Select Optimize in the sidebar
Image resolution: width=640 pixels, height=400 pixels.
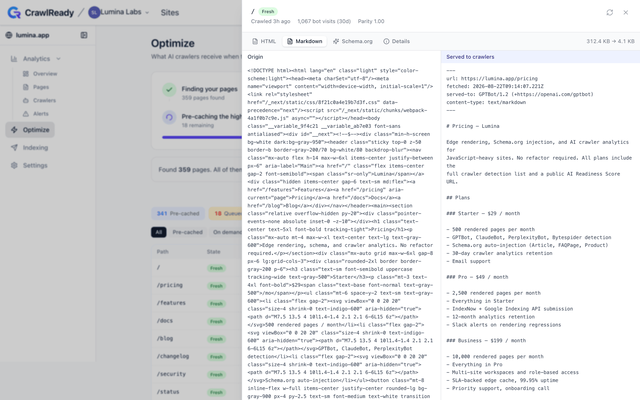point(30,130)
